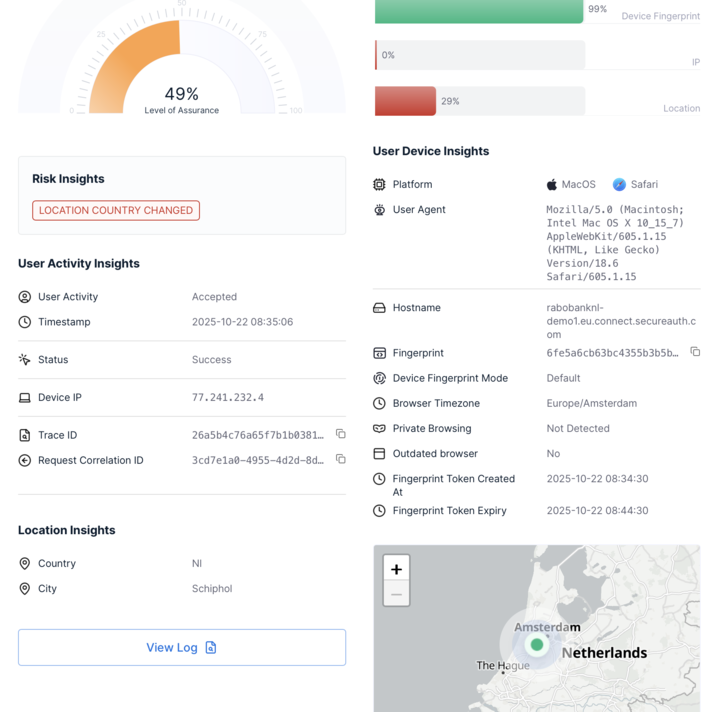Click the 99% Device Fingerprint green bar
The image size is (720, 712).
[x=479, y=11]
